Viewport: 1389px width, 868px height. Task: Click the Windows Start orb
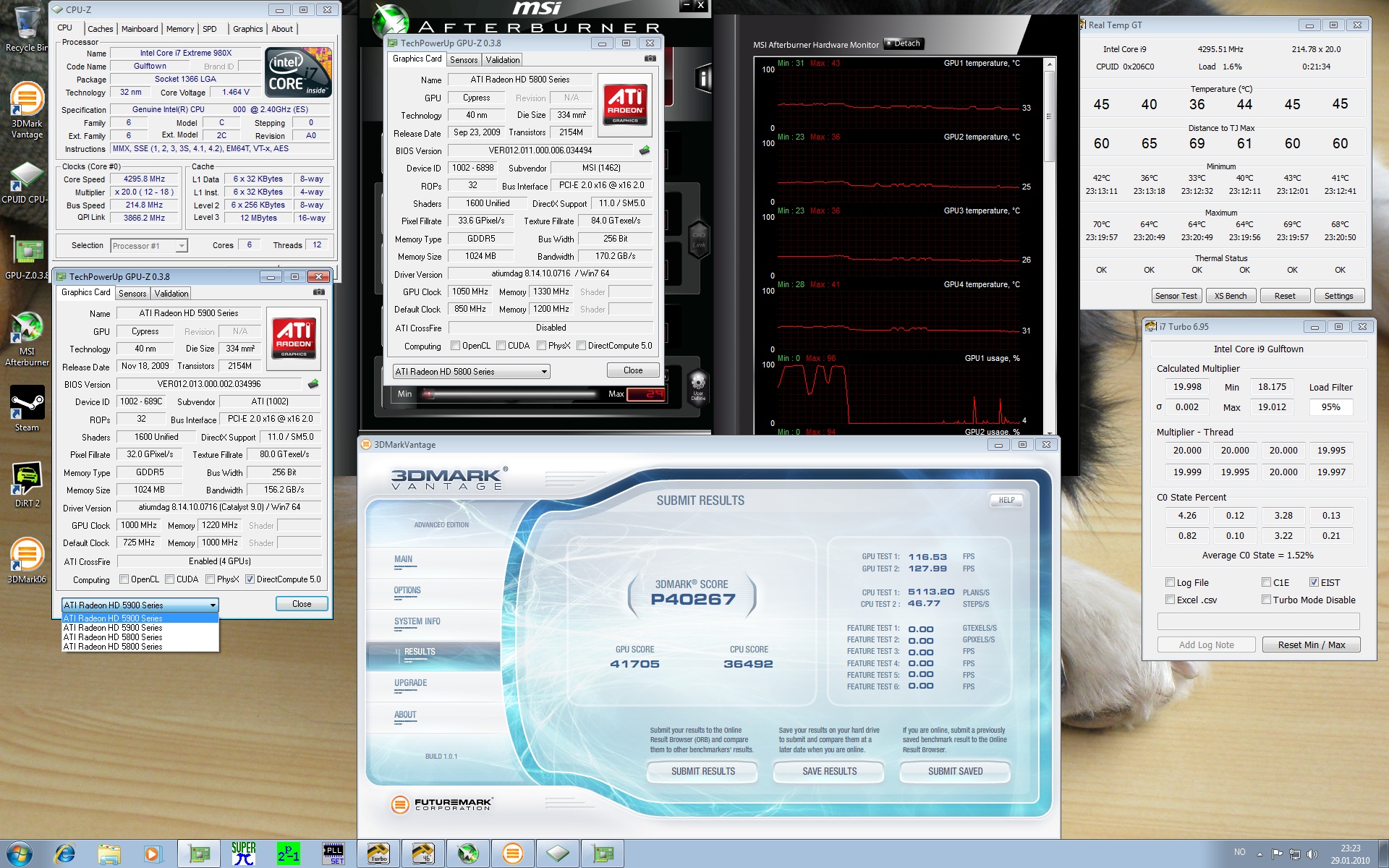tap(19, 854)
